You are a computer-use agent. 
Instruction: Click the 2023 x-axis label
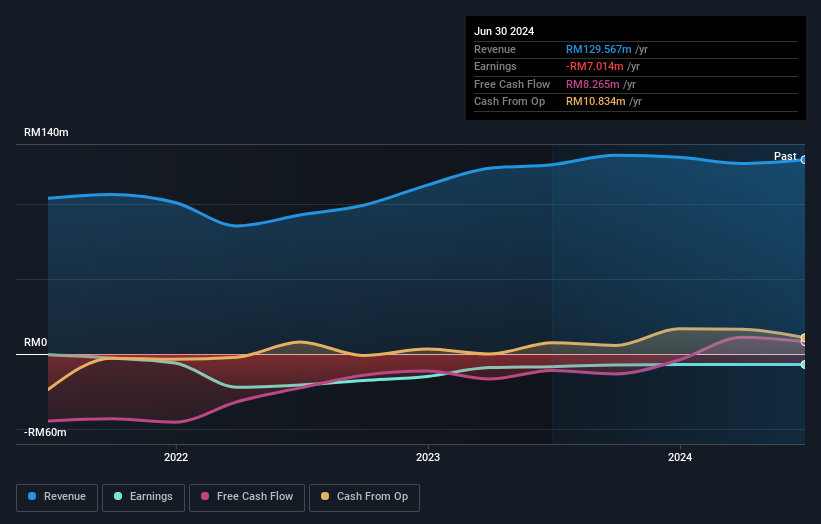tap(428, 457)
